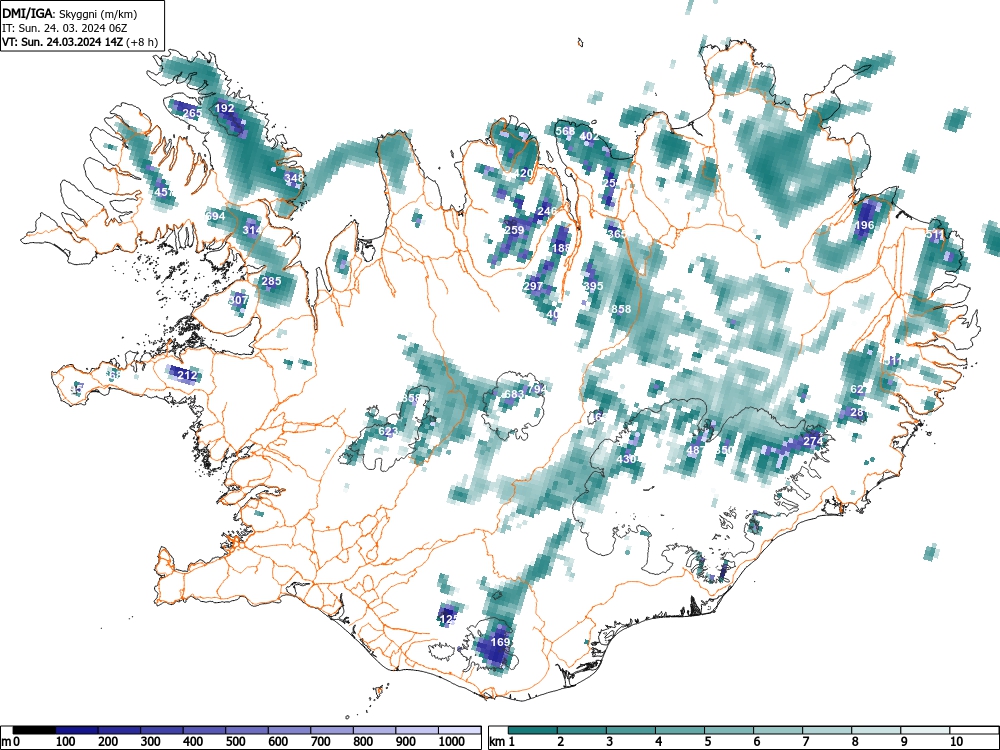Screen dimensions: 1000x750
Task: Click the '420' visibility value on the map
Action: tap(523, 173)
